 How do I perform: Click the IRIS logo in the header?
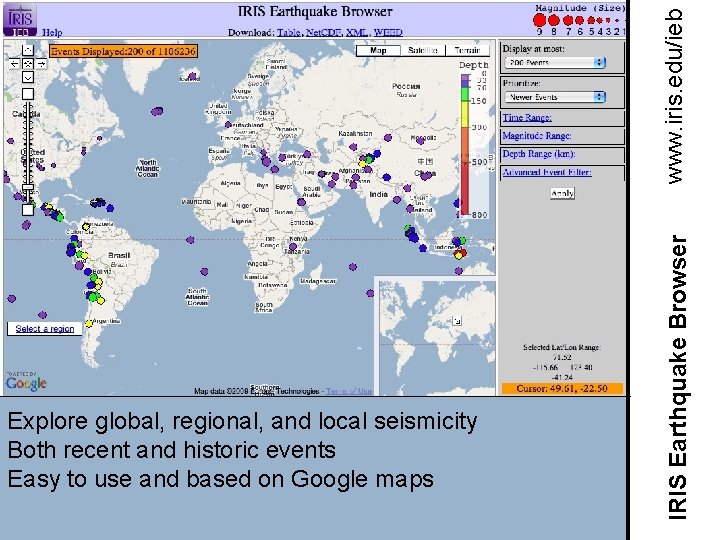pyautogui.click(x=21, y=18)
